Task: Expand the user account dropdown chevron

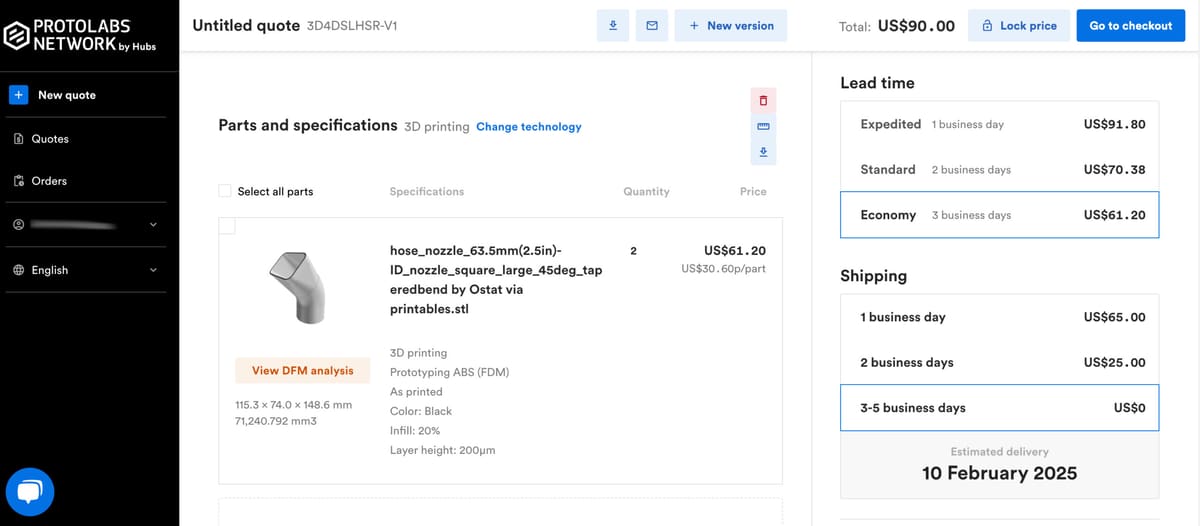Action: pos(153,225)
